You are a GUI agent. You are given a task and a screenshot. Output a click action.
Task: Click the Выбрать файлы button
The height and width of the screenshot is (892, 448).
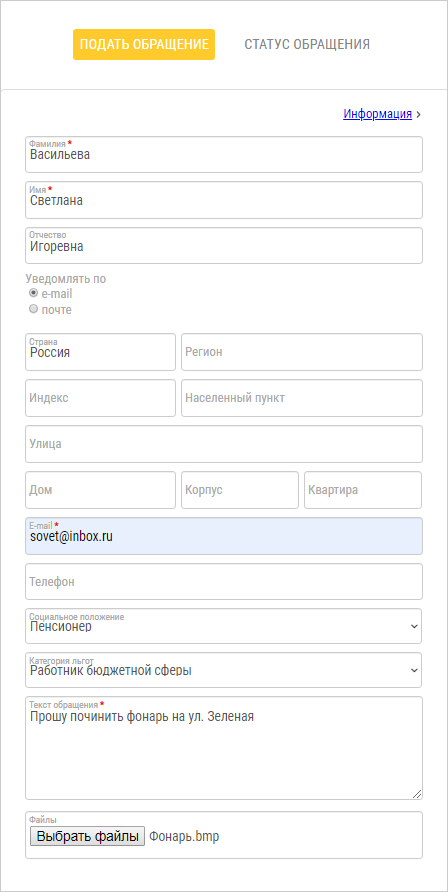coord(88,836)
